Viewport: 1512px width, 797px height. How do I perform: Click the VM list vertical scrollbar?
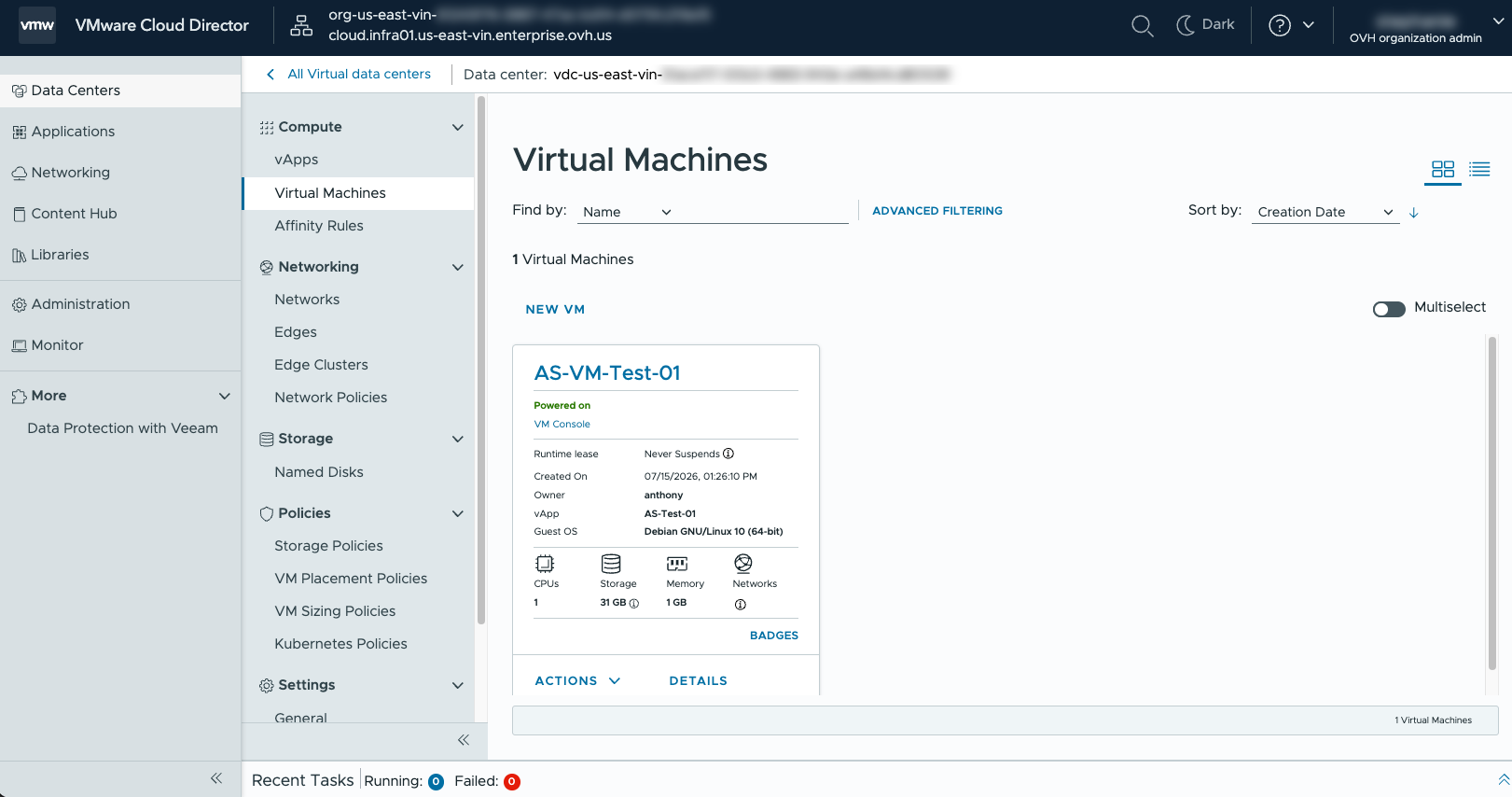click(x=1492, y=504)
